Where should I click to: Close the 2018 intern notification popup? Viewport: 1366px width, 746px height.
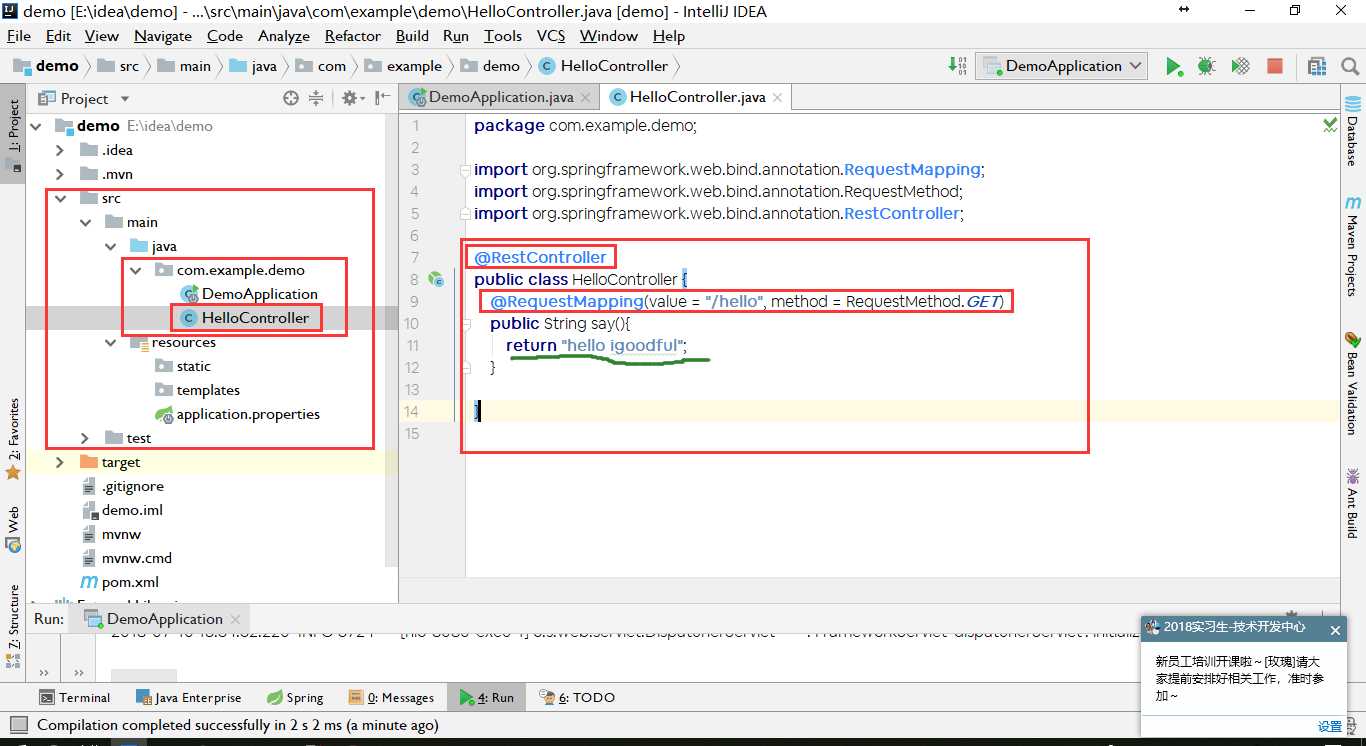1335,630
